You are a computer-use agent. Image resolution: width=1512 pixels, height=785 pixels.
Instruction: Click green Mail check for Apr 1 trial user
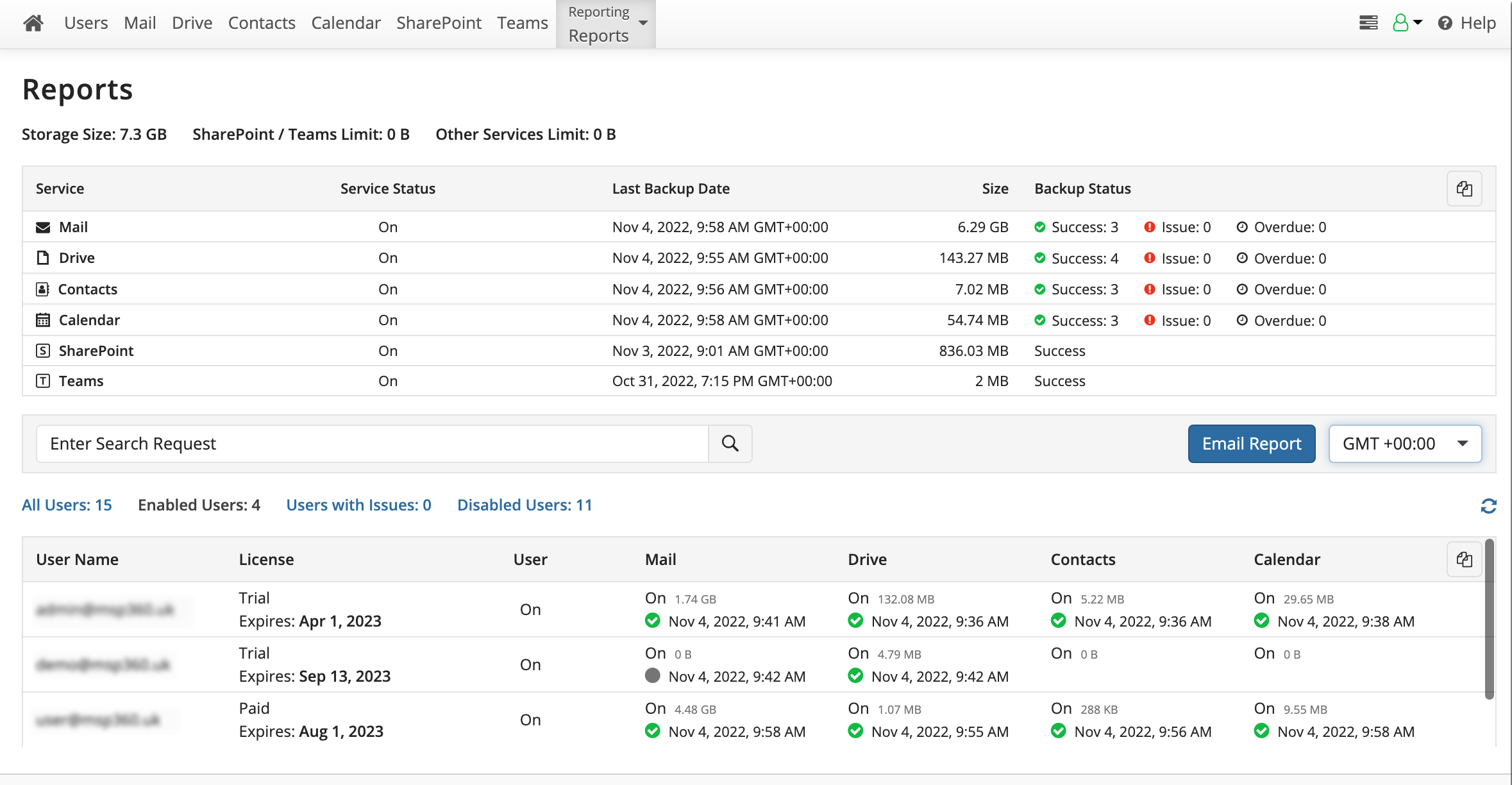click(x=653, y=621)
